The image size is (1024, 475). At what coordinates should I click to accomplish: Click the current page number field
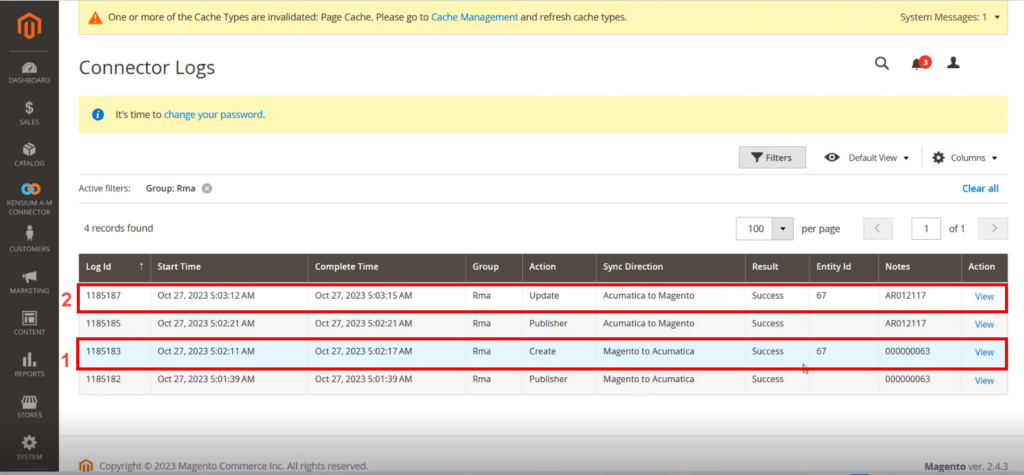click(926, 229)
